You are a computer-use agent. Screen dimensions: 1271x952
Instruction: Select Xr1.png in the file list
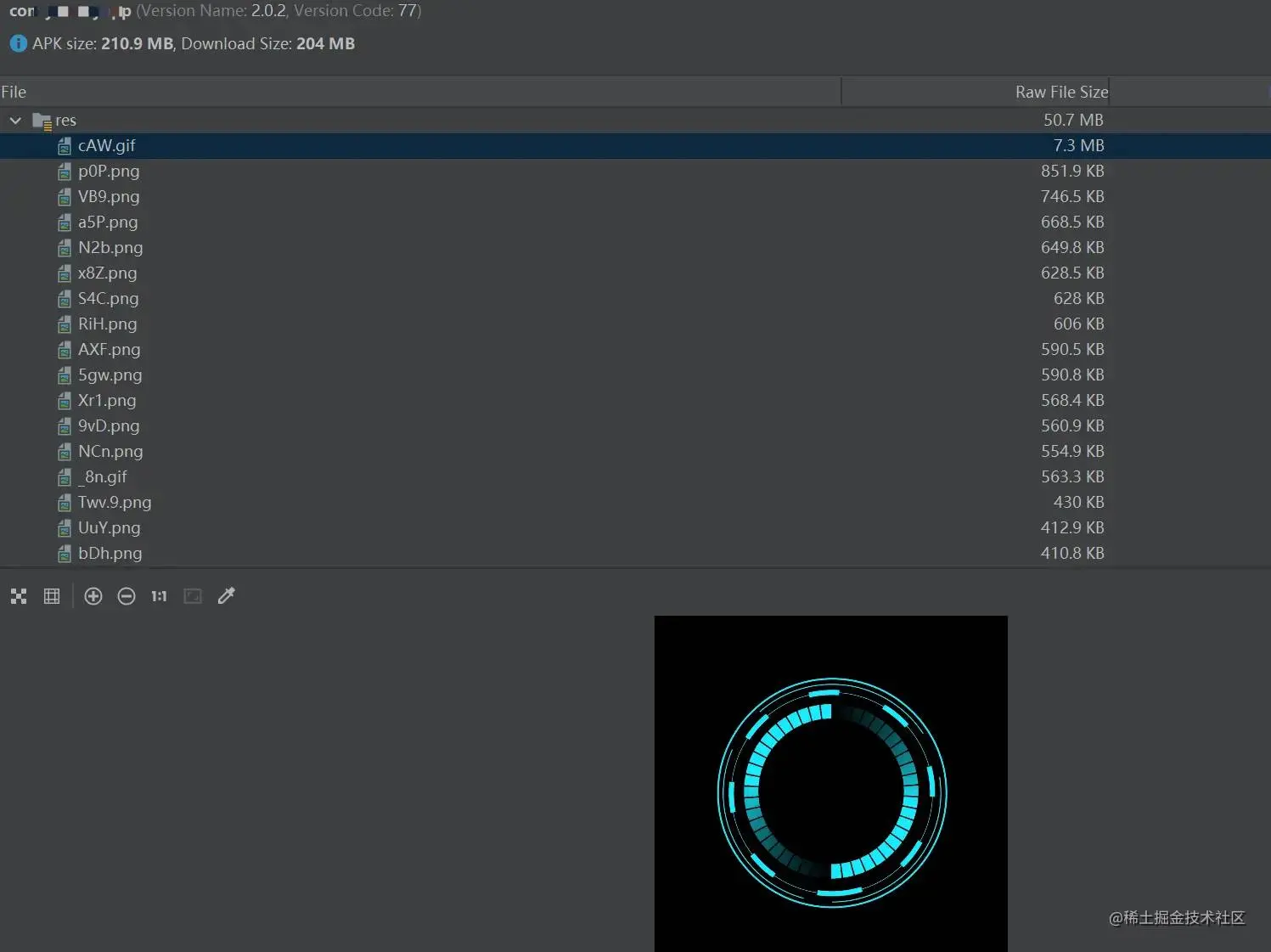pos(107,400)
